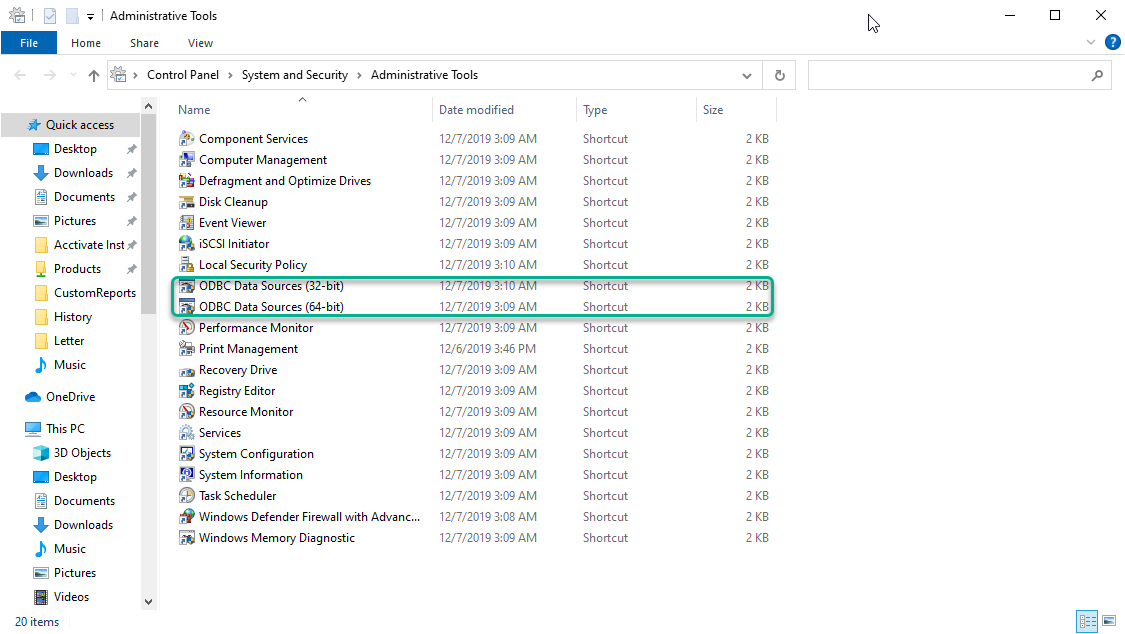Click the Properties quick access toolbar icon

[x=50, y=16]
